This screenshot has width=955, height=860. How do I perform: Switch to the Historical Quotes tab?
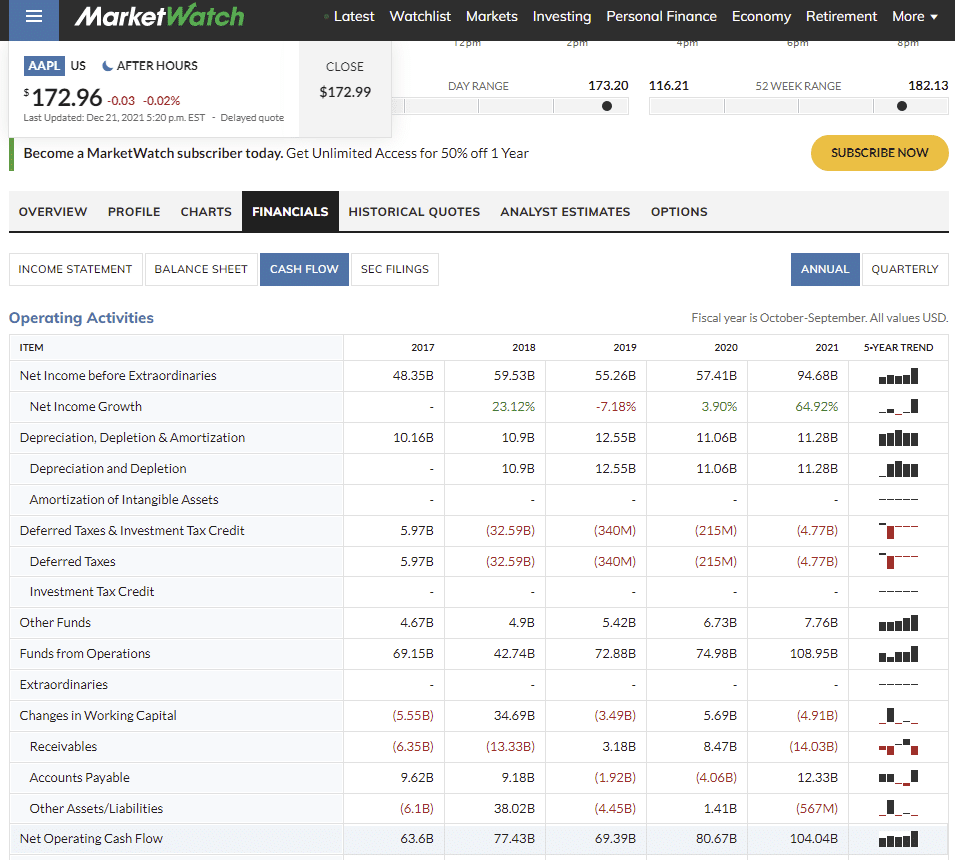coord(414,212)
